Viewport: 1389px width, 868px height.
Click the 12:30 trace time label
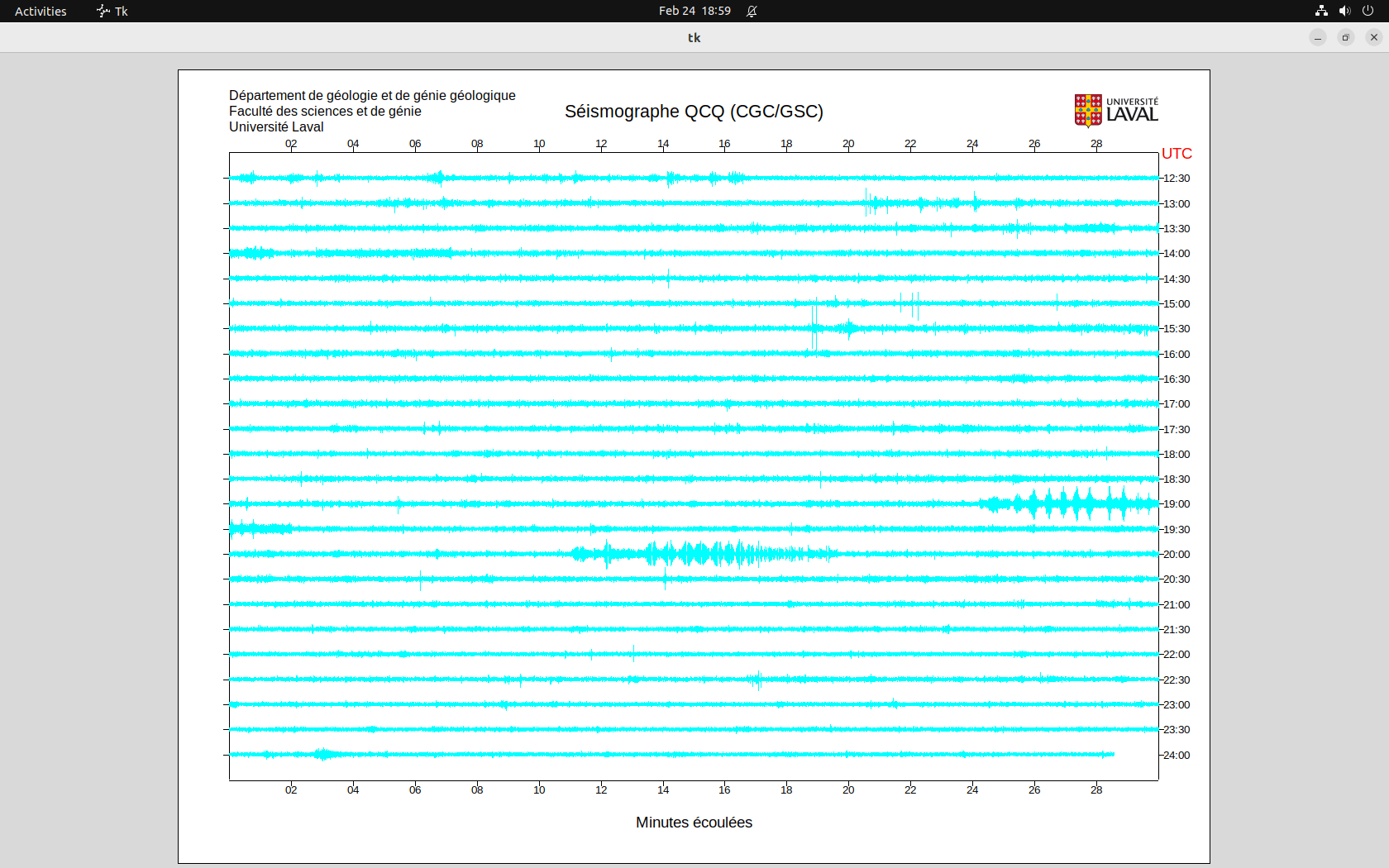[x=1177, y=179]
